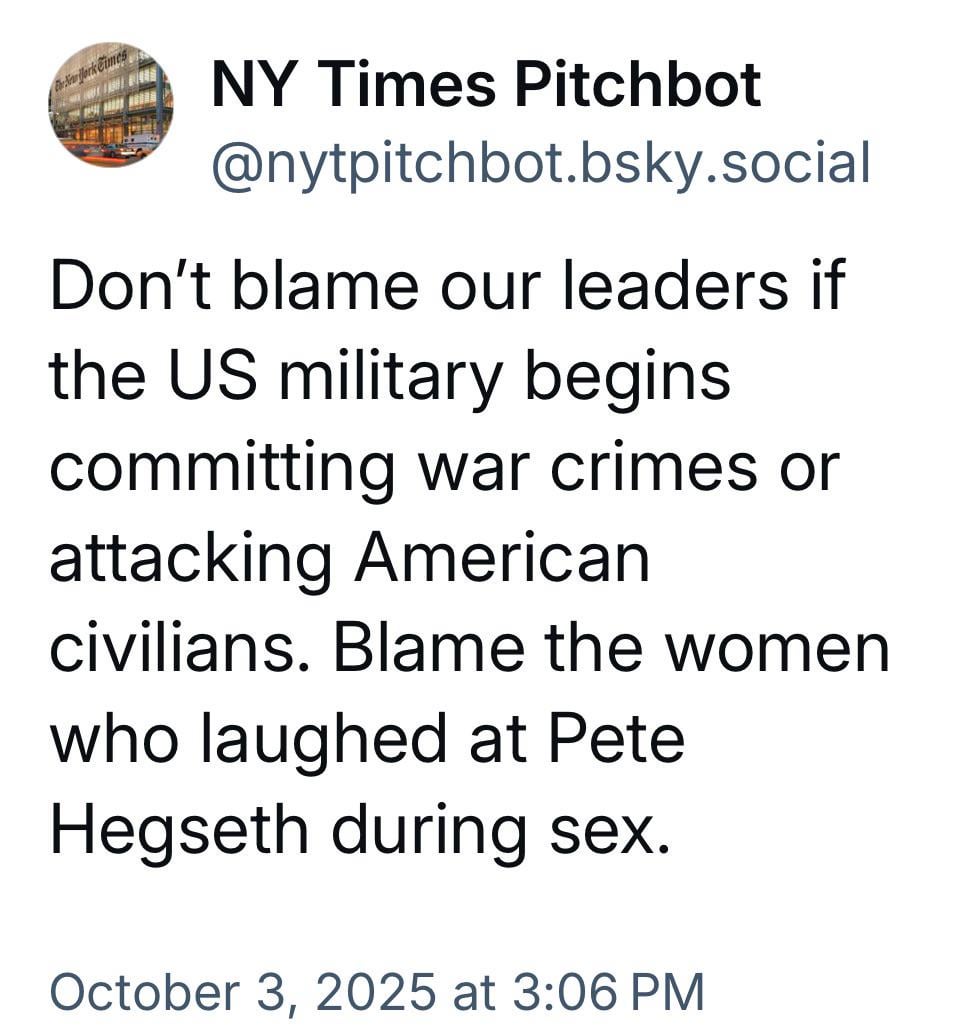Click the line "the US military begins"
This screenshot has height=1030, width=960.
coord(390,376)
